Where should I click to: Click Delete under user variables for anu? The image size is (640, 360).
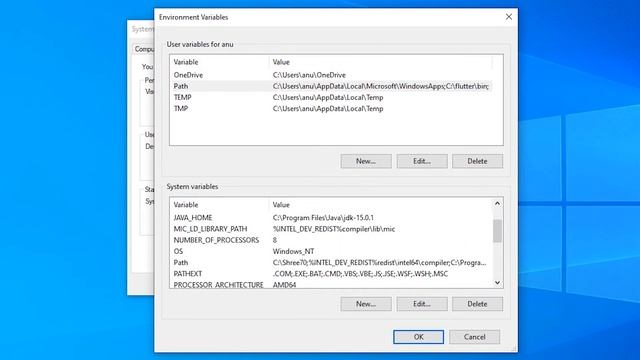[477, 161]
